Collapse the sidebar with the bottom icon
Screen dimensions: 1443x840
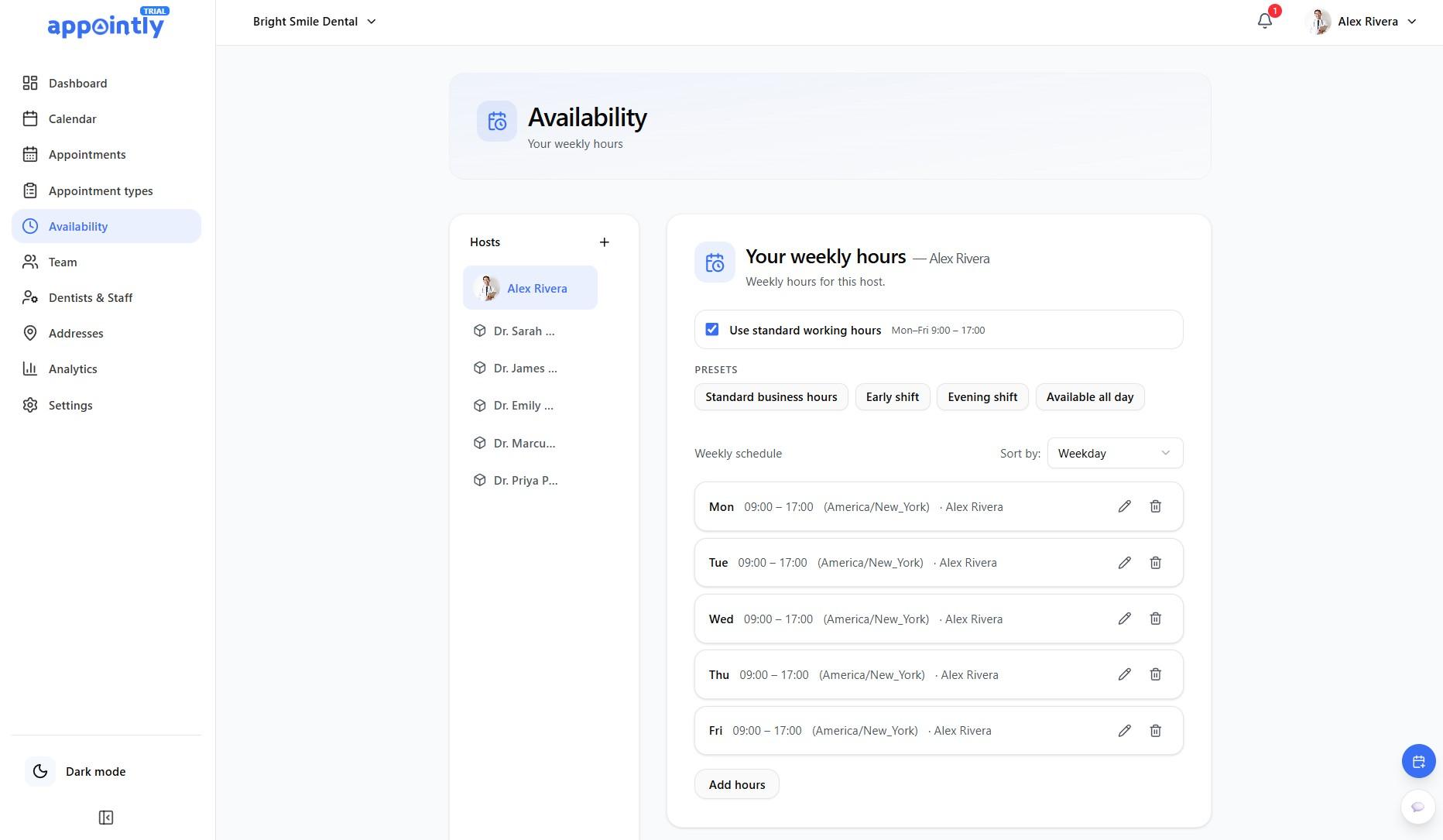106,817
